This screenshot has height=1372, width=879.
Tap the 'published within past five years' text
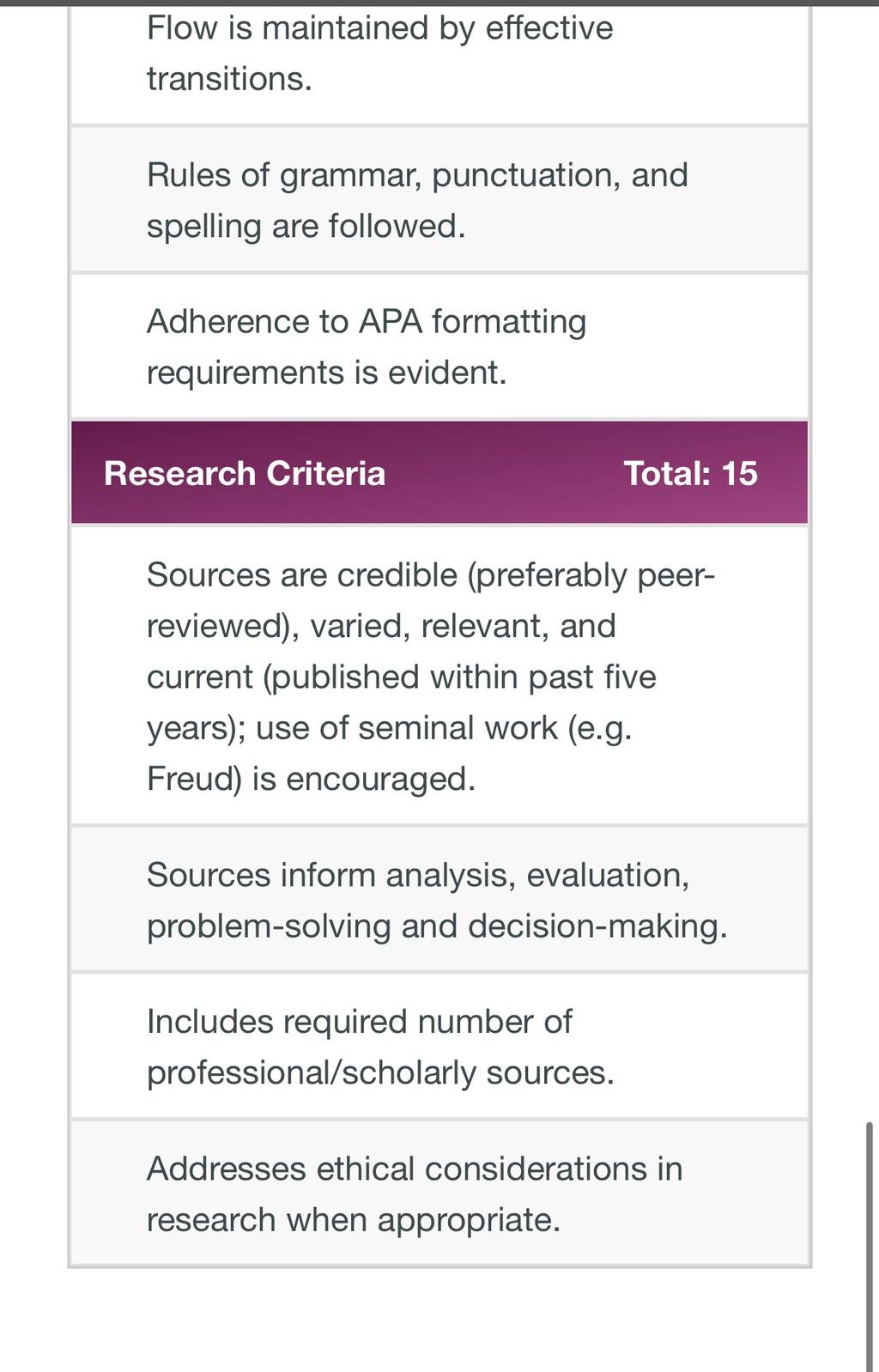tap(402, 702)
